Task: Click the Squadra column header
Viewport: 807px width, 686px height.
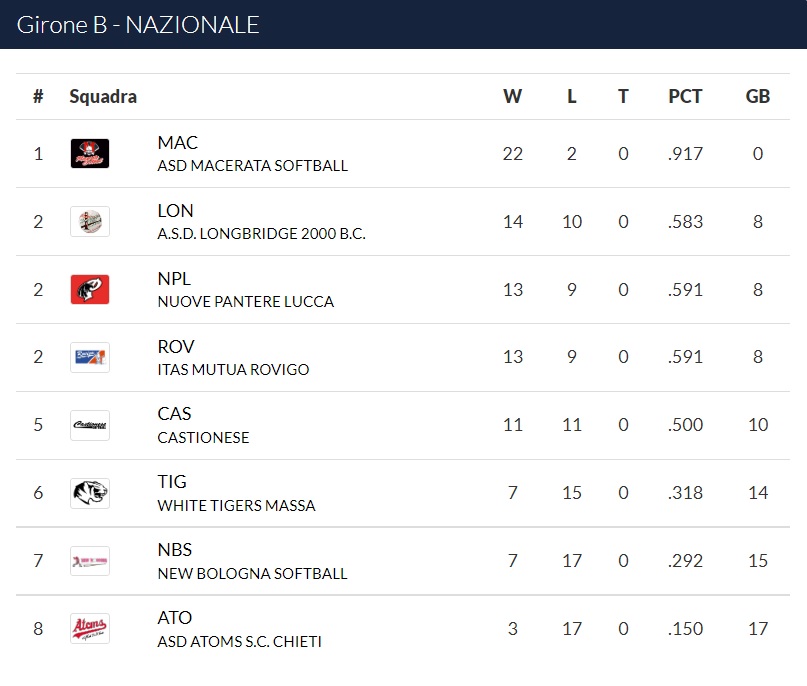Action: pyautogui.click(x=103, y=96)
